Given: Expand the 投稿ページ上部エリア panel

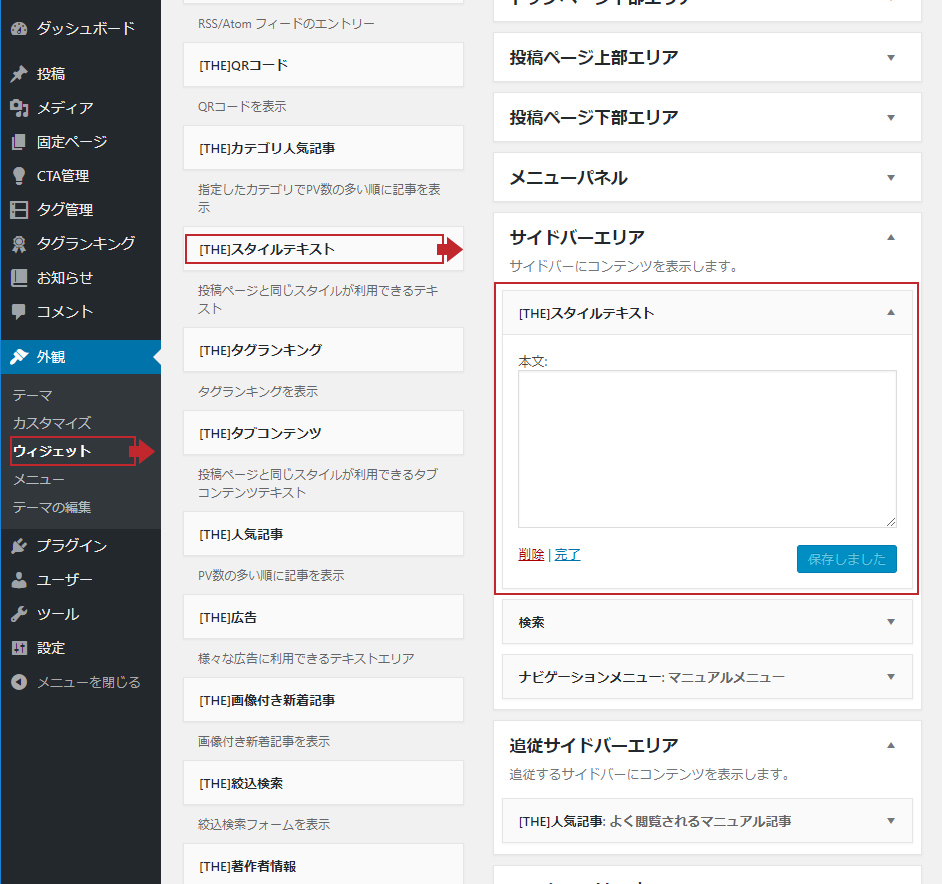Looking at the screenshot, I should click(891, 58).
